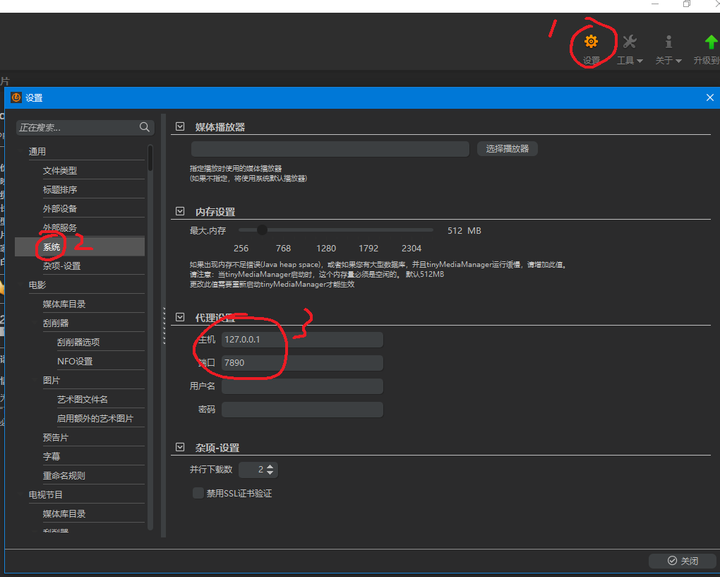
Task: Select 字幕 in settings tree
Action: [x=51, y=457]
